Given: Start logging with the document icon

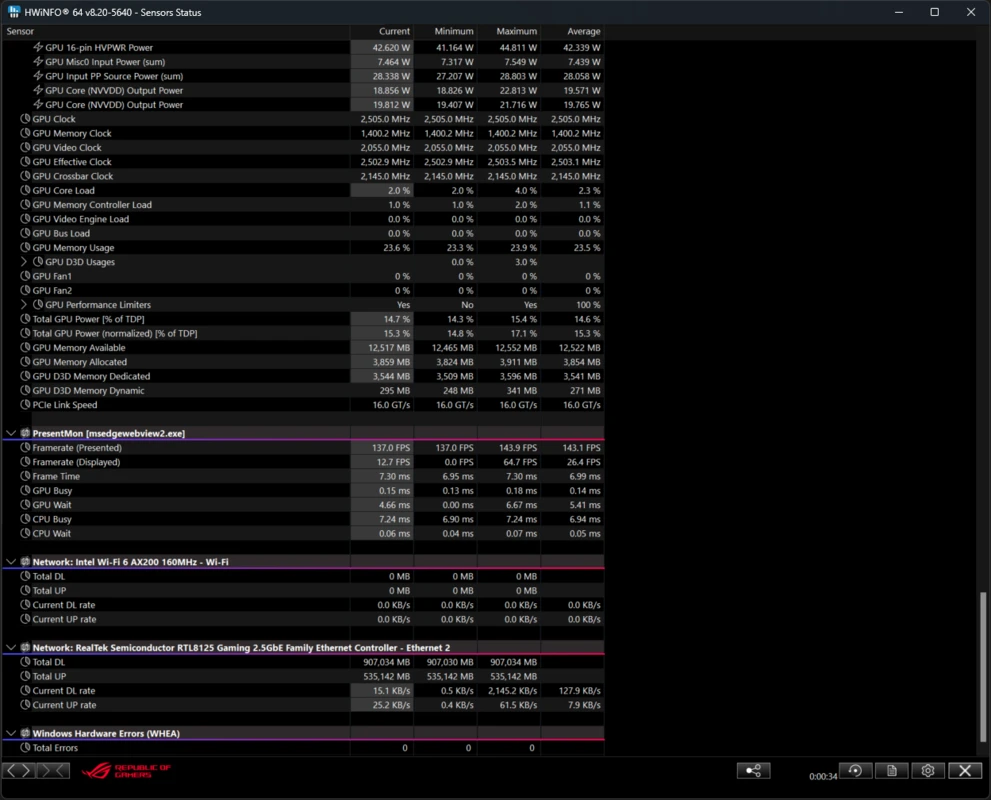Looking at the screenshot, I should click(892, 770).
